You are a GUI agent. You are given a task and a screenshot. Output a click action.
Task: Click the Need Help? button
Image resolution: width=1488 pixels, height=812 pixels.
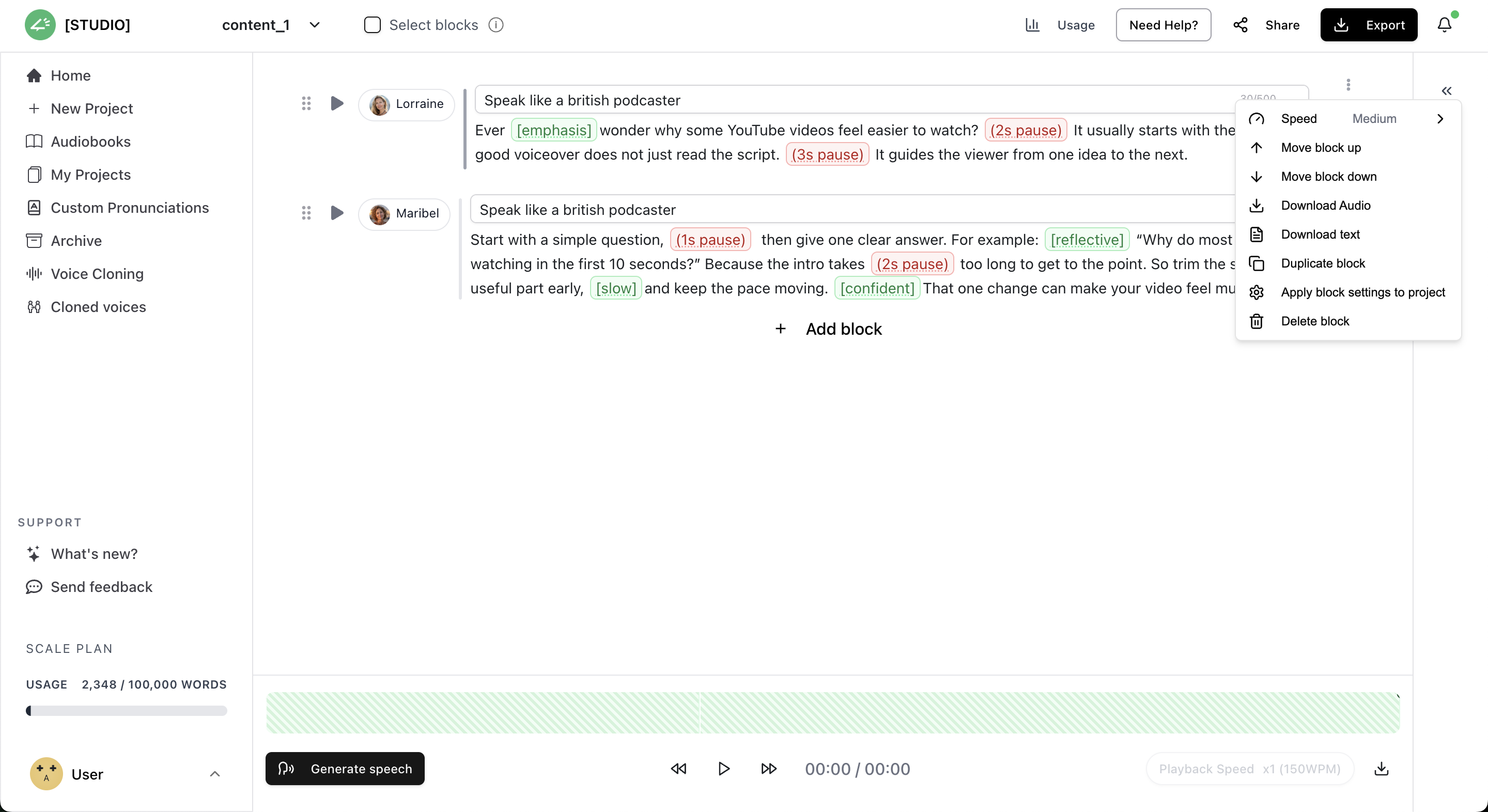pyautogui.click(x=1164, y=25)
